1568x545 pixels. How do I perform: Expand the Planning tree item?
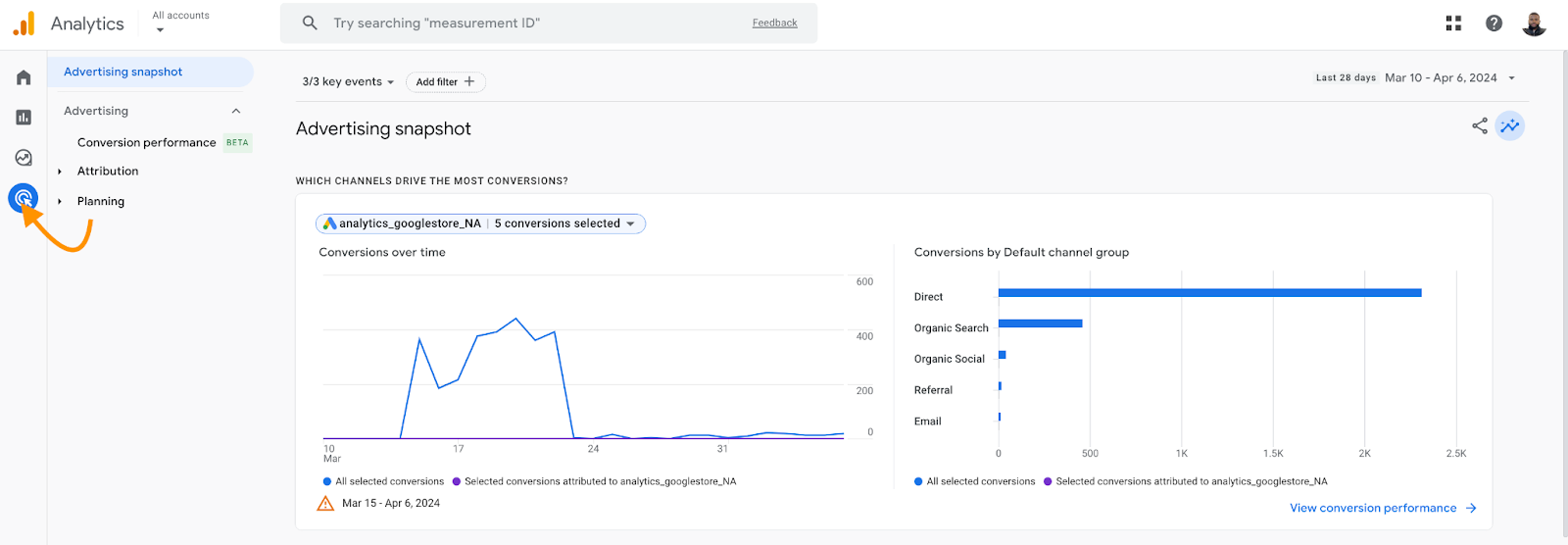coord(61,202)
